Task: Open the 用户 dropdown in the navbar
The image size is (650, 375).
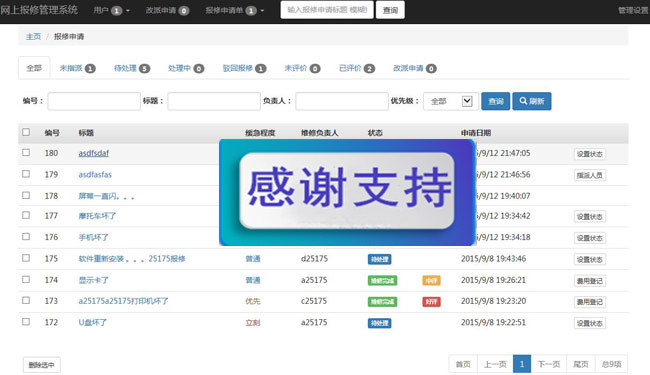Action: pyautogui.click(x=112, y=10)
